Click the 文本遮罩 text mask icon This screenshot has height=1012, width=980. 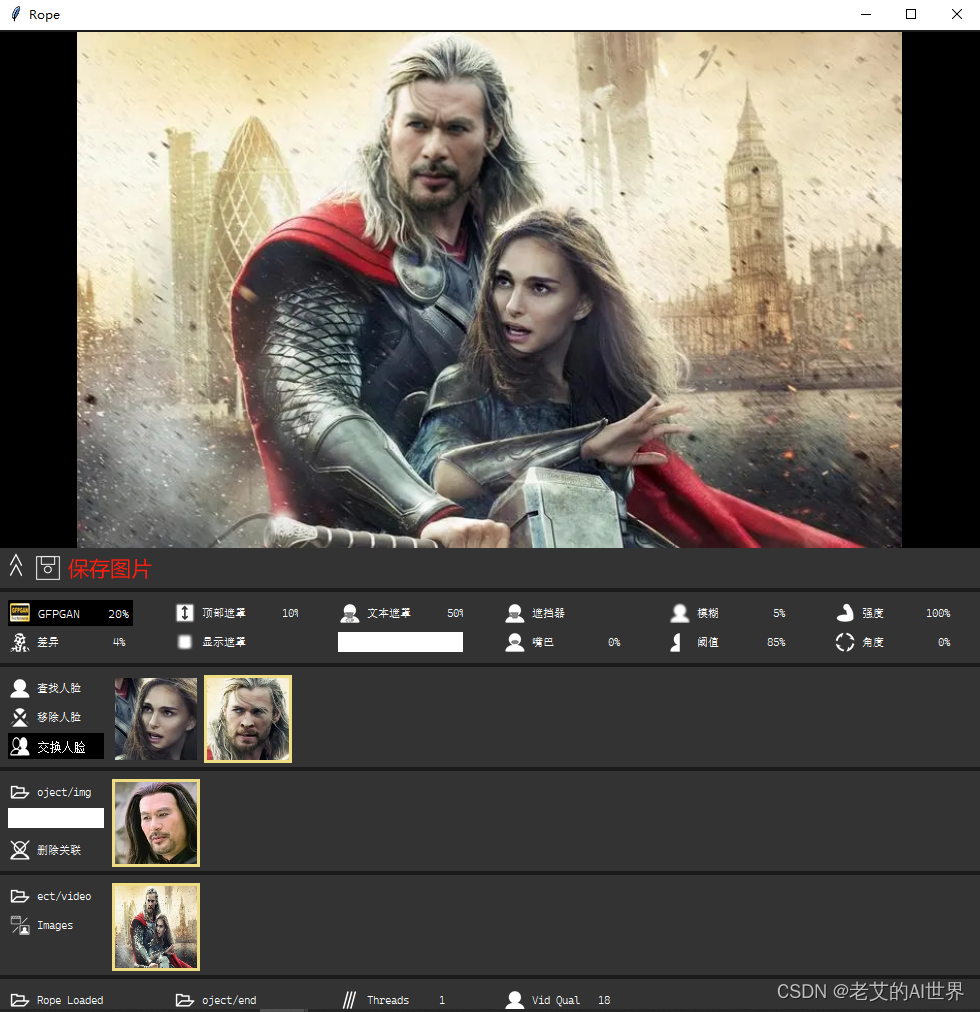click(x=350, y=613)
